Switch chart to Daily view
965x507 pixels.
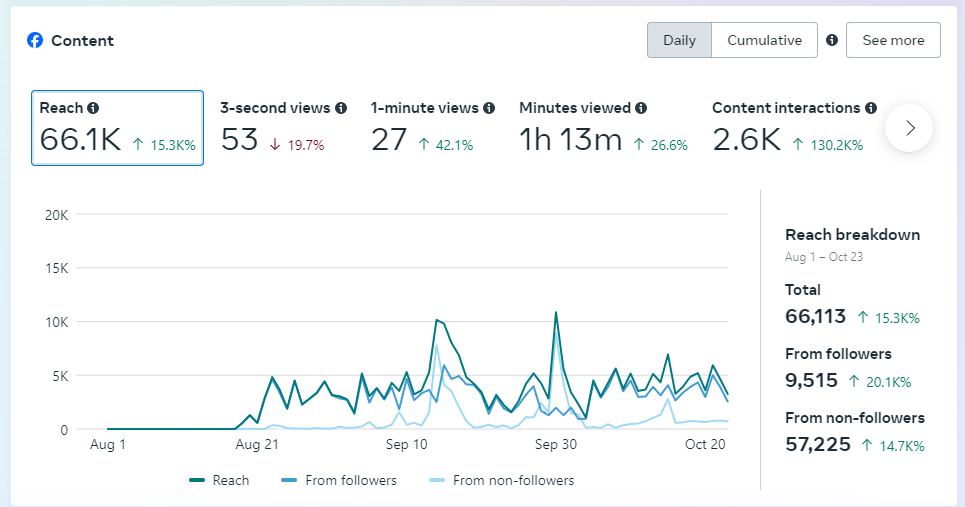(x=679, y=41)
